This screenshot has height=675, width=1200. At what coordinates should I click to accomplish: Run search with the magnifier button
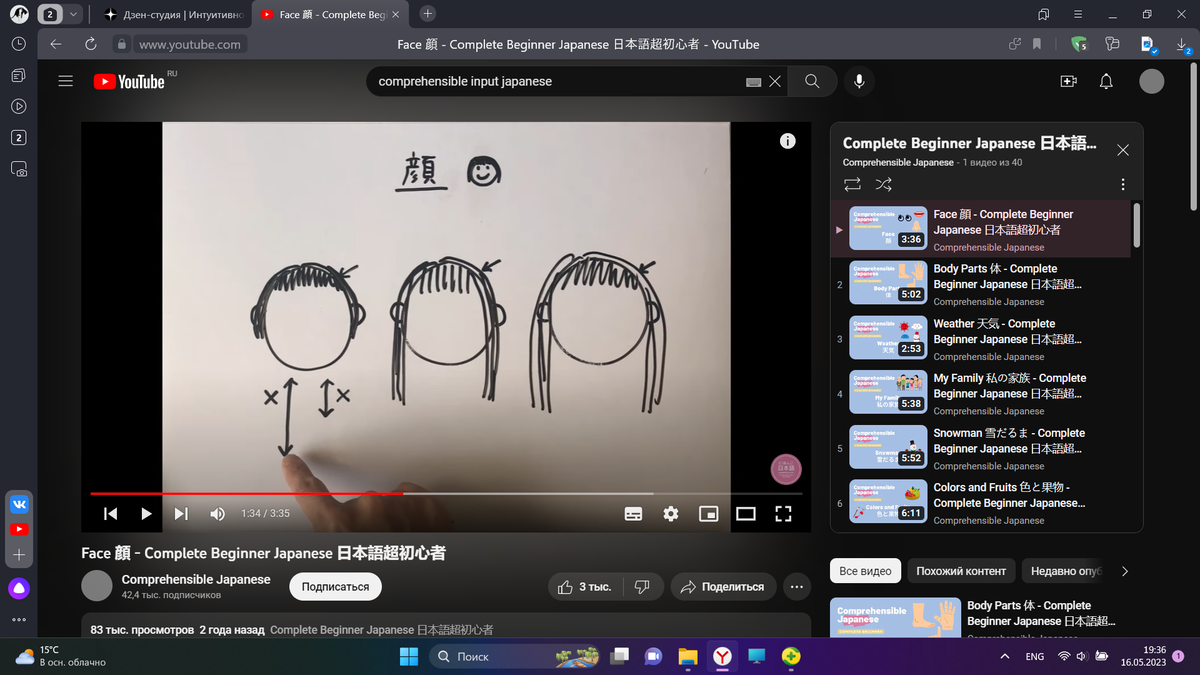pos(812,82)
